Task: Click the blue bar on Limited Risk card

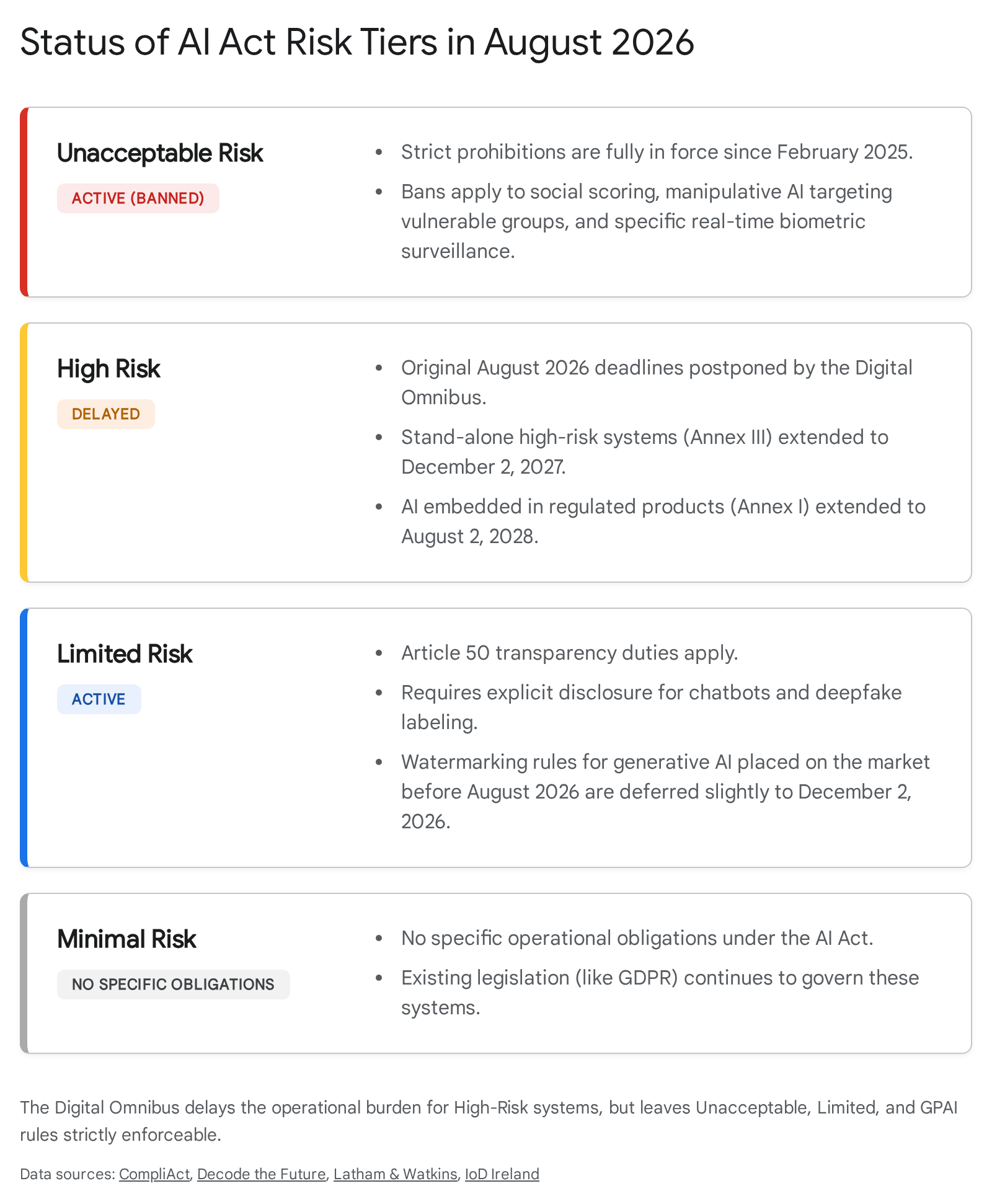Action: click(x=24, y=738)
